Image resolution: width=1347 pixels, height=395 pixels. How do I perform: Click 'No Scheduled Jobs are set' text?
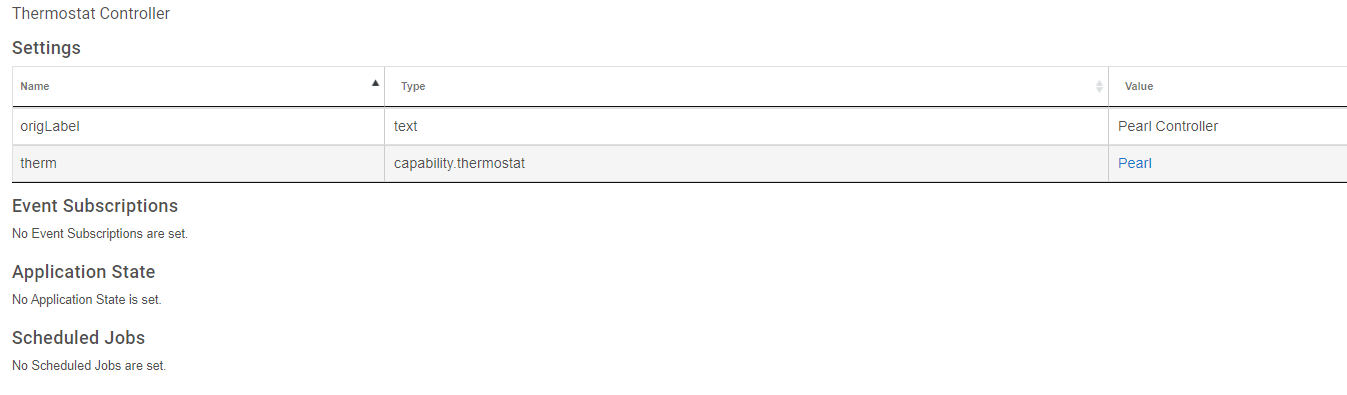point(89,366)
